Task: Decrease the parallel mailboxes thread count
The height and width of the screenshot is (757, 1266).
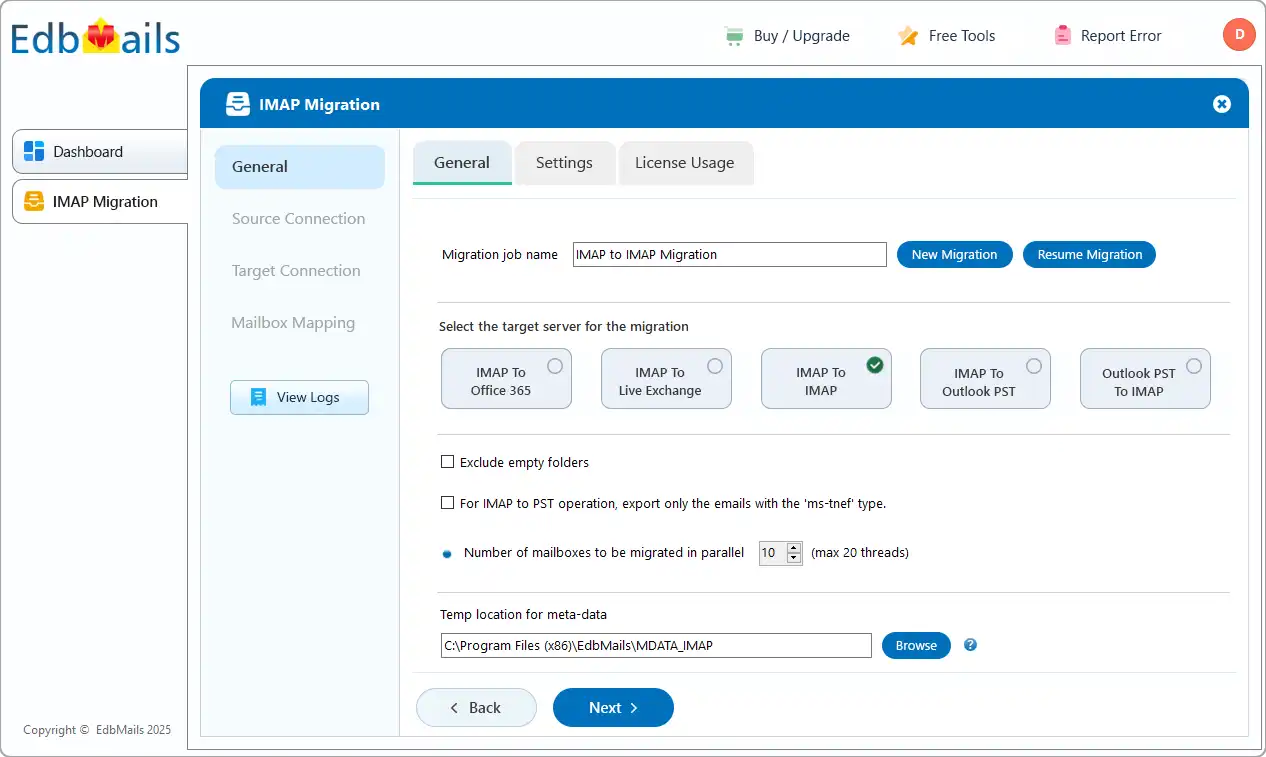Action: point(794,558)
